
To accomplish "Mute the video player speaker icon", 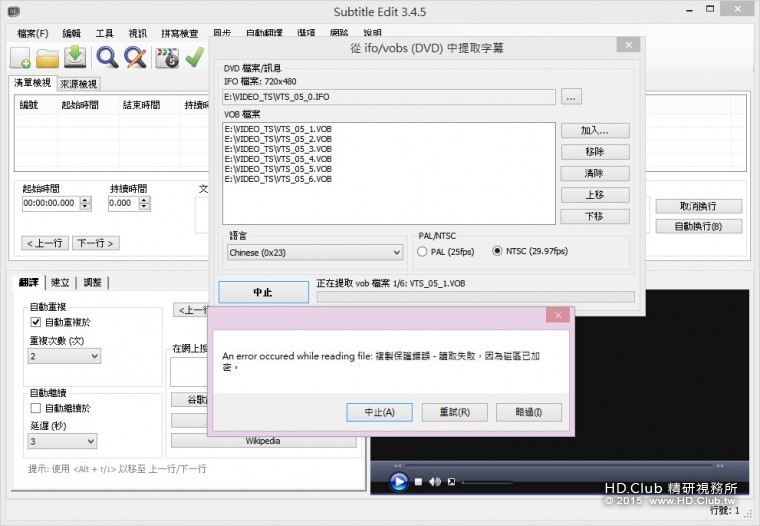I will [x=435, y=482].
